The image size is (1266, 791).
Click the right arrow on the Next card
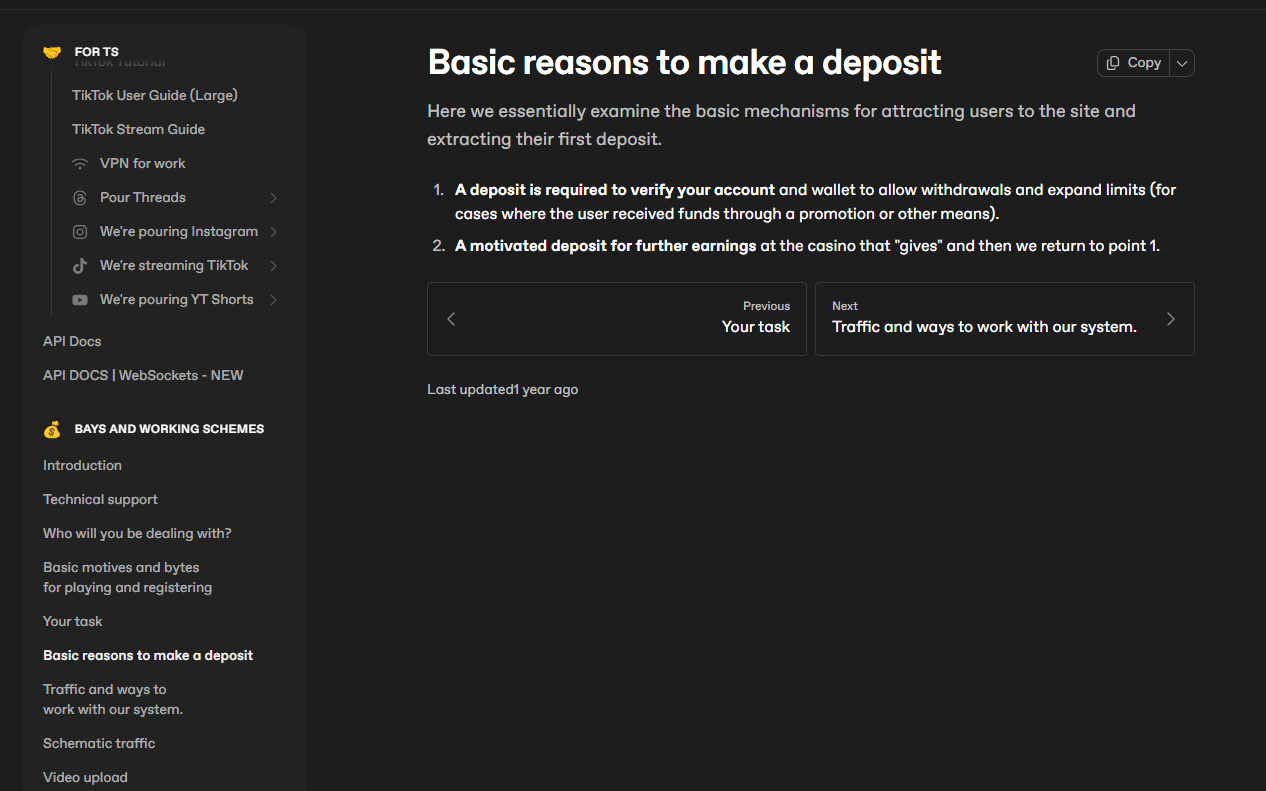click(1170, 318)
